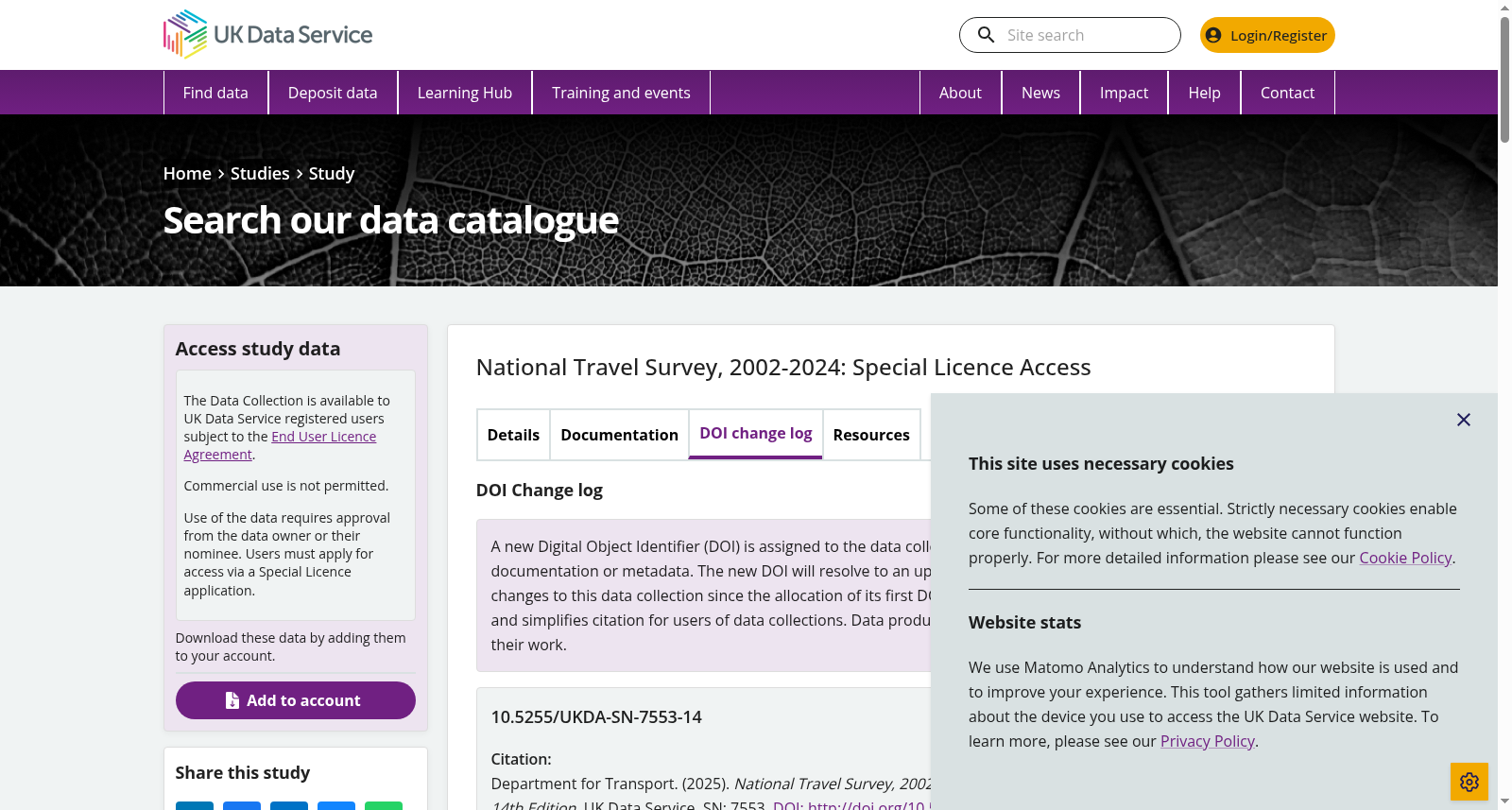The height and width of the screenshot is (810, 1512).
Task: Click 'Commercial use is not permitted.' text
Action: [x=286, y=486]
